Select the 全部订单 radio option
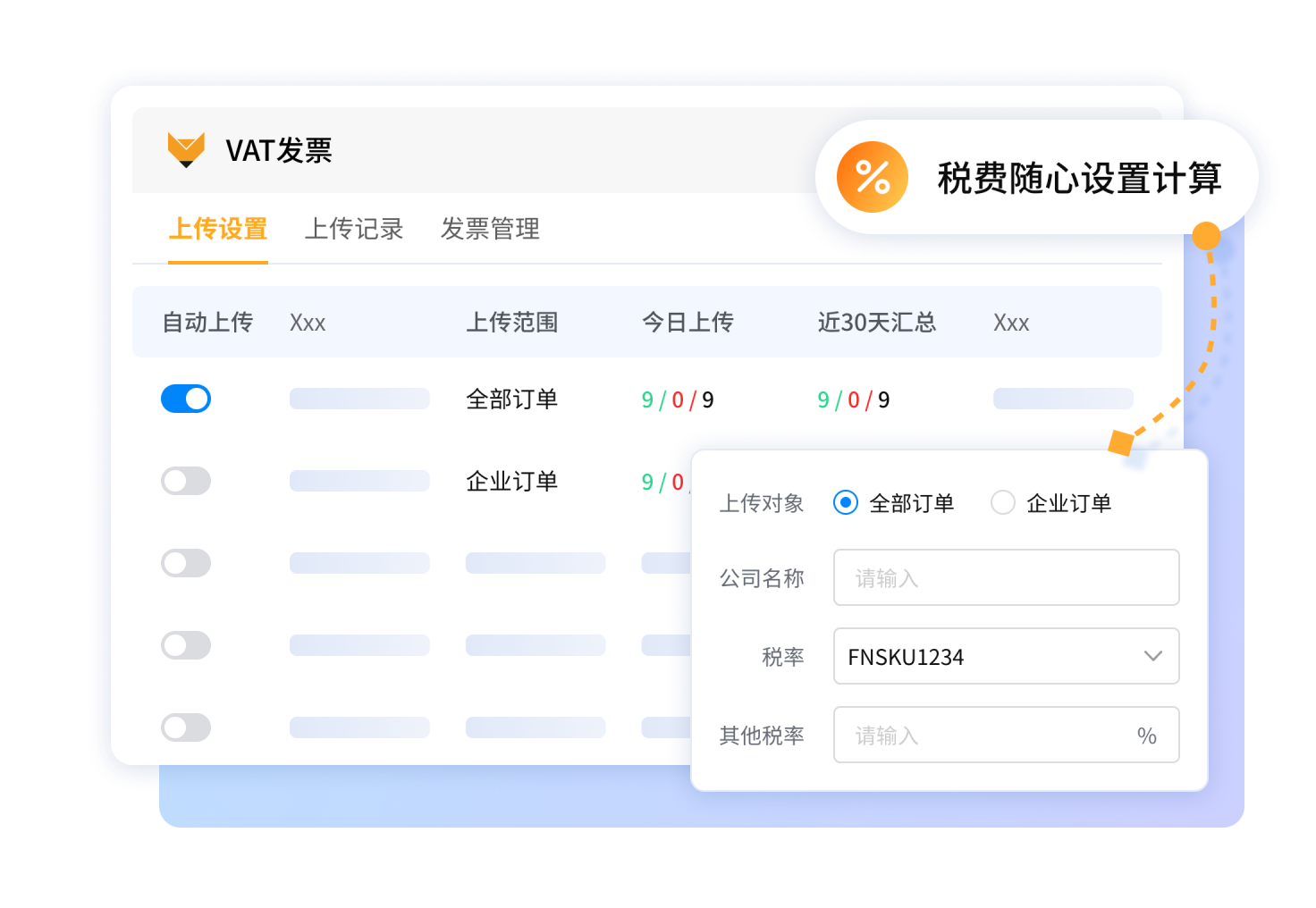 (x=846, y=503)
